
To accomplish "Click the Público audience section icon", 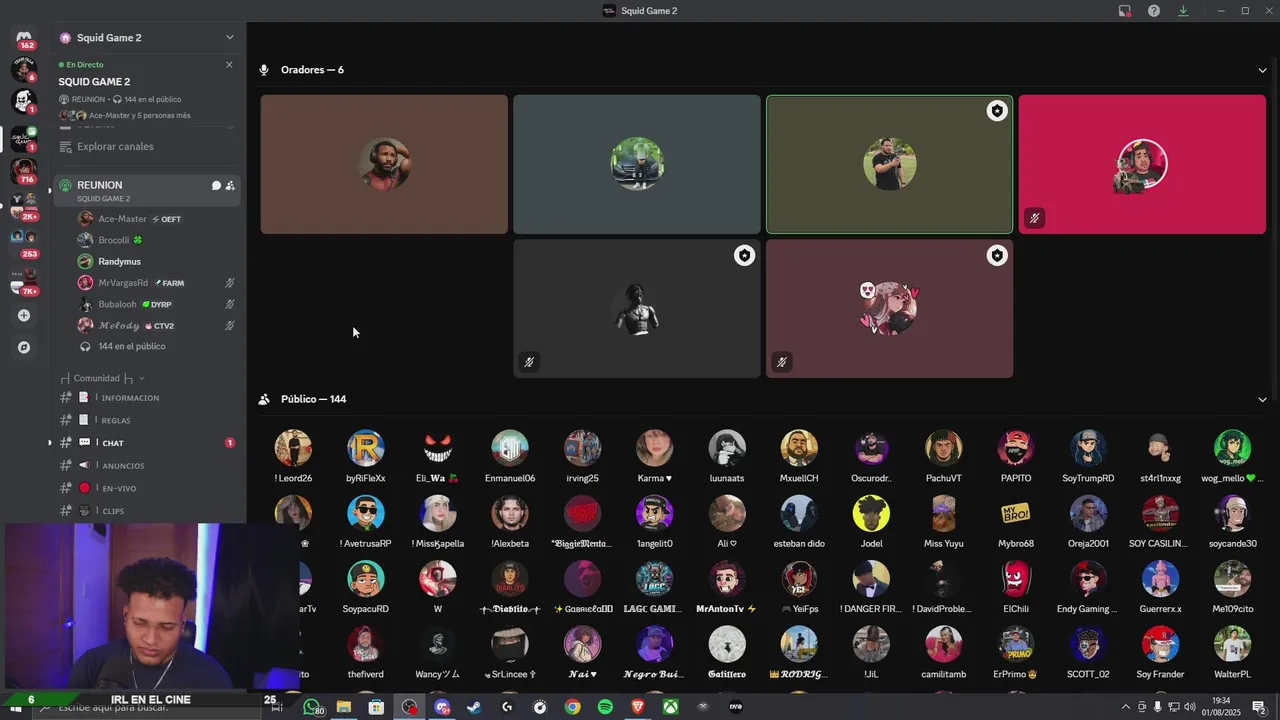I will pos(264,399).
